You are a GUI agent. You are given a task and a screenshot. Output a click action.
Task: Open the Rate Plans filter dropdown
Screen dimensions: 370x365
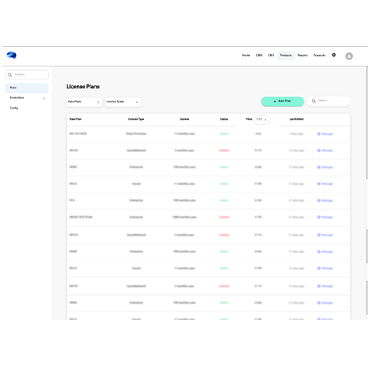(84, 102)
